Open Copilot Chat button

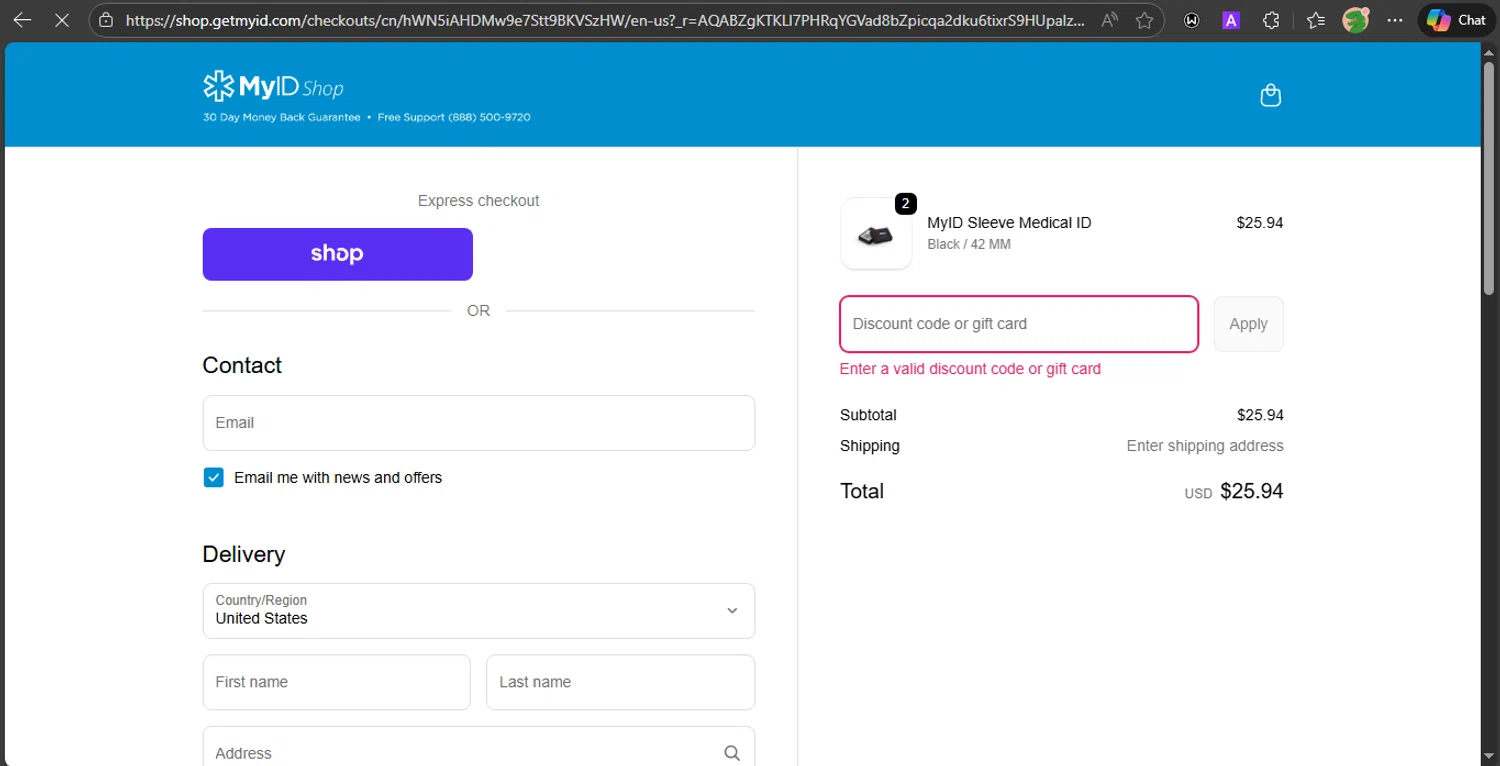pos(1456,20)
